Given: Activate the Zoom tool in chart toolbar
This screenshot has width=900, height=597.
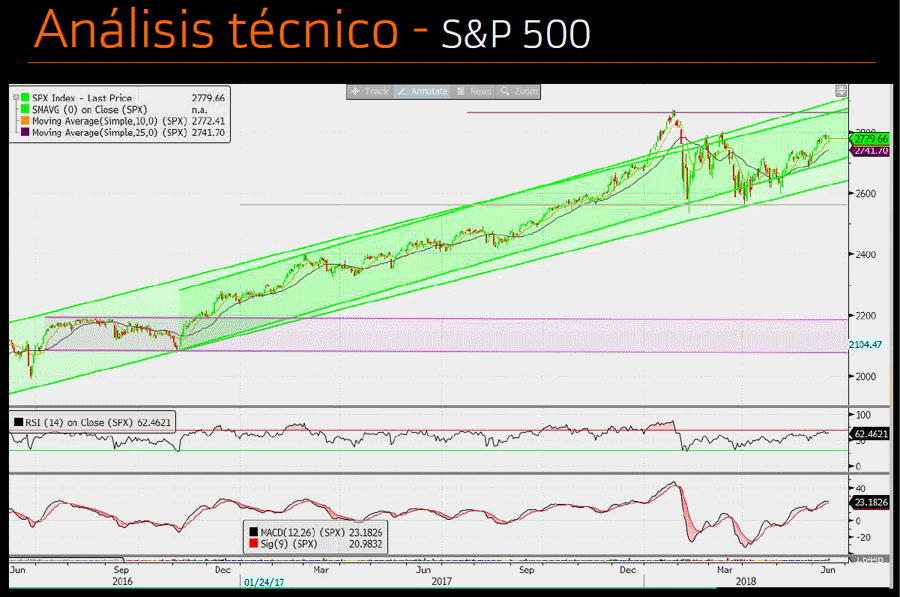Looking at the screenshot, I should (519, 91).
